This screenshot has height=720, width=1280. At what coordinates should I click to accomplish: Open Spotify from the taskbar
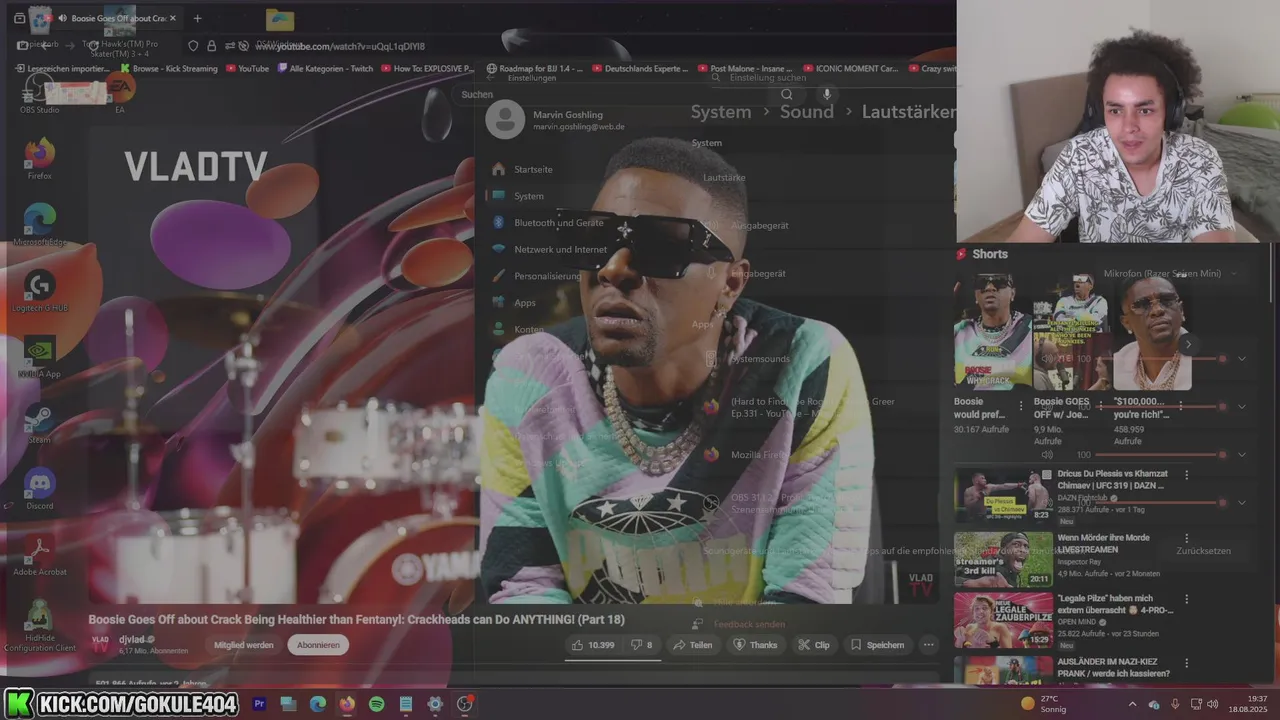(376, 704)
